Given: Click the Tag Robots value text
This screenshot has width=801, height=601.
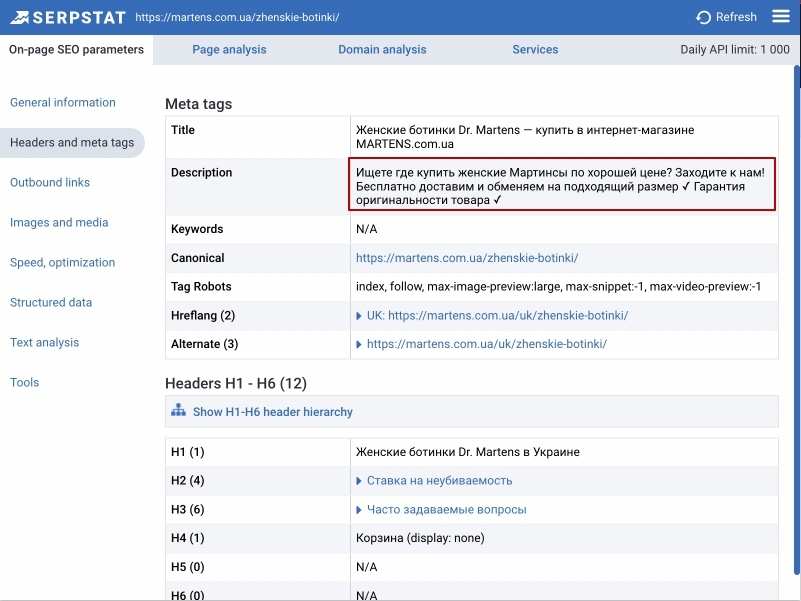Looking at the screenshot, I should tap(558, 287).
